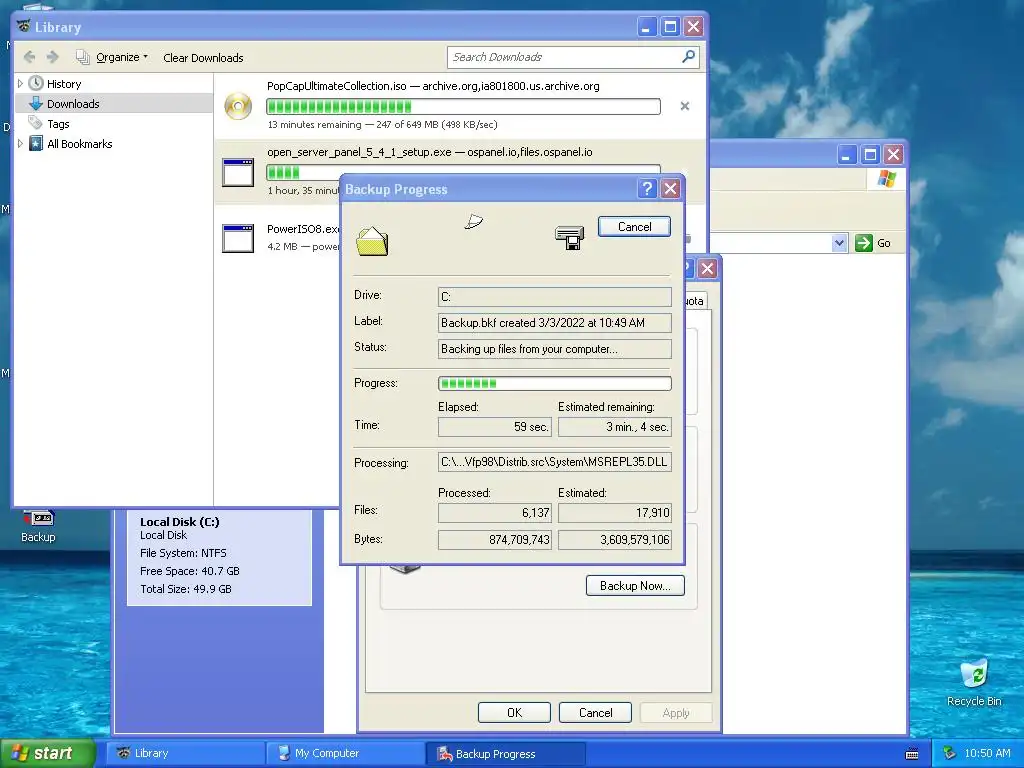Viewport: 1024px width, 768px height.
Task: Open the Backup desktop shortcut icon
Action: [x=39, y=526]
